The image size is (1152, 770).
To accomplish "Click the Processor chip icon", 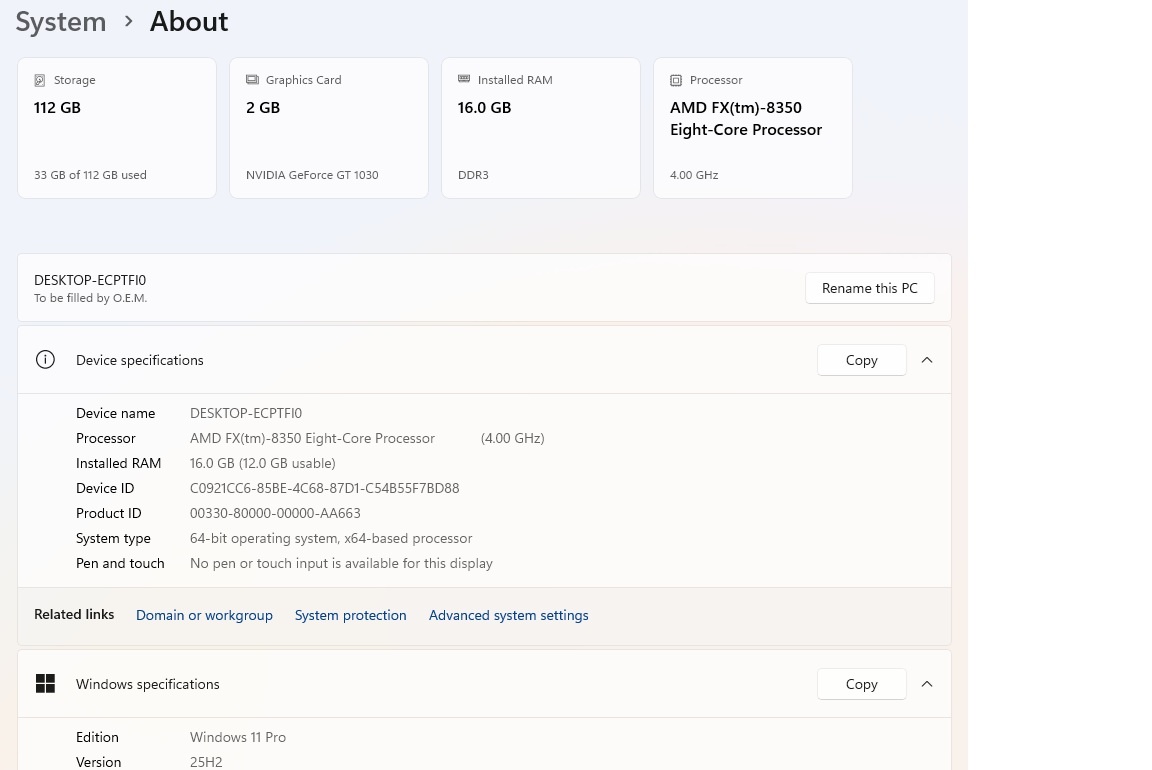I will pos(676,80).
